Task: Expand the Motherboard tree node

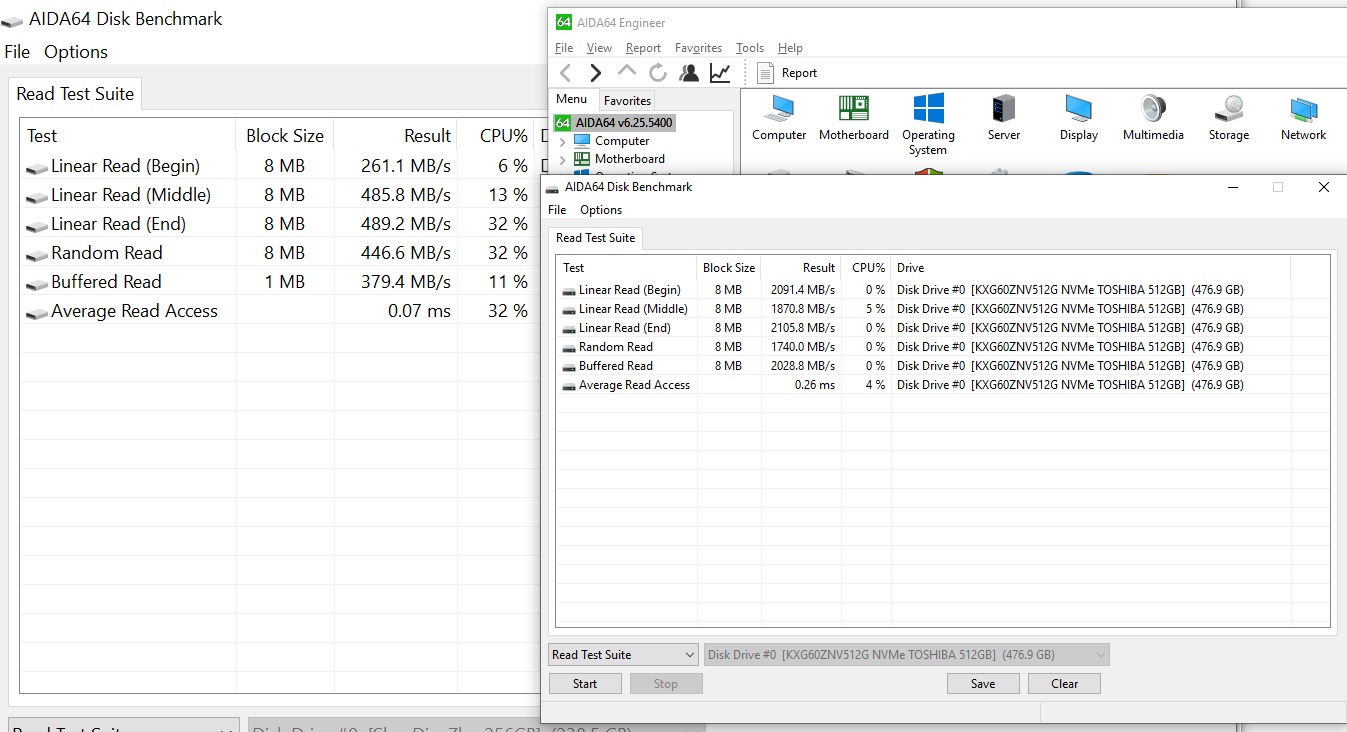Action: (563, 159)
